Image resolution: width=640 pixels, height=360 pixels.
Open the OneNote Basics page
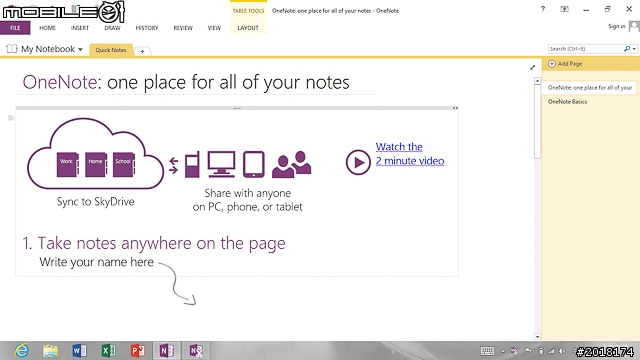click(x=567, y=102)
